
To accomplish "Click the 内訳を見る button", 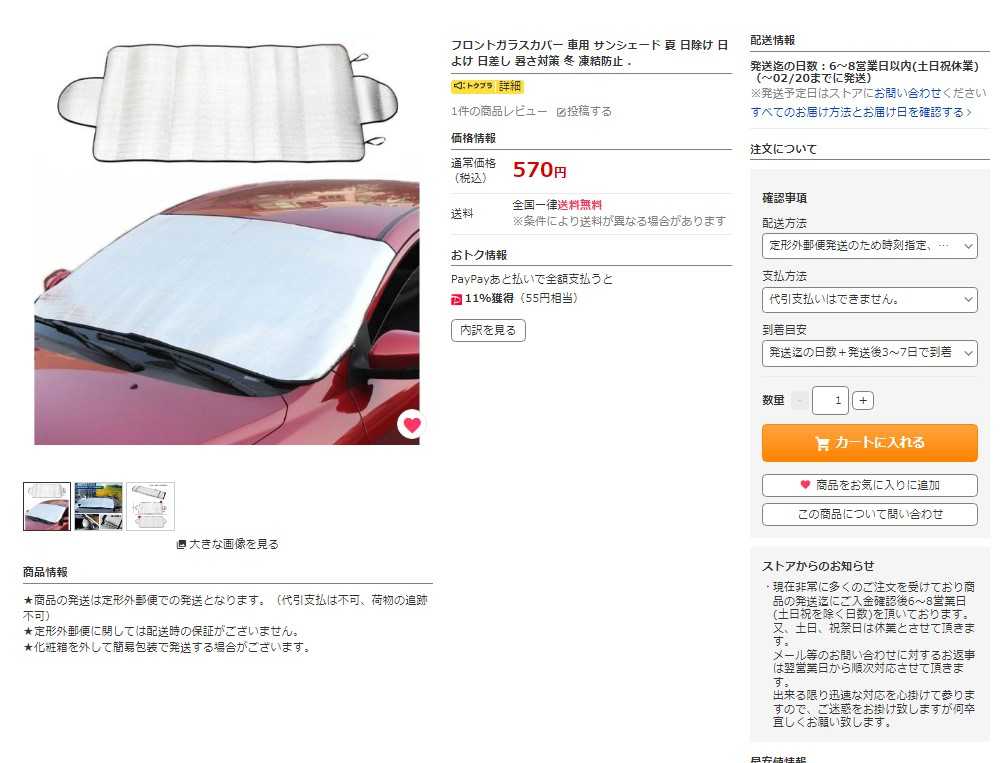I will pyautogui.click(x=488, y=330).
